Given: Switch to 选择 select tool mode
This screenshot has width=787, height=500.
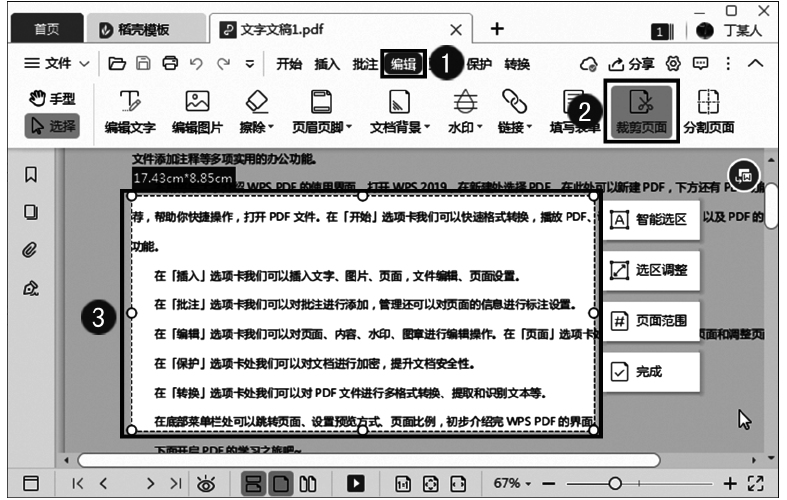Looking at the screenshot, I should (x=52, y=126).
